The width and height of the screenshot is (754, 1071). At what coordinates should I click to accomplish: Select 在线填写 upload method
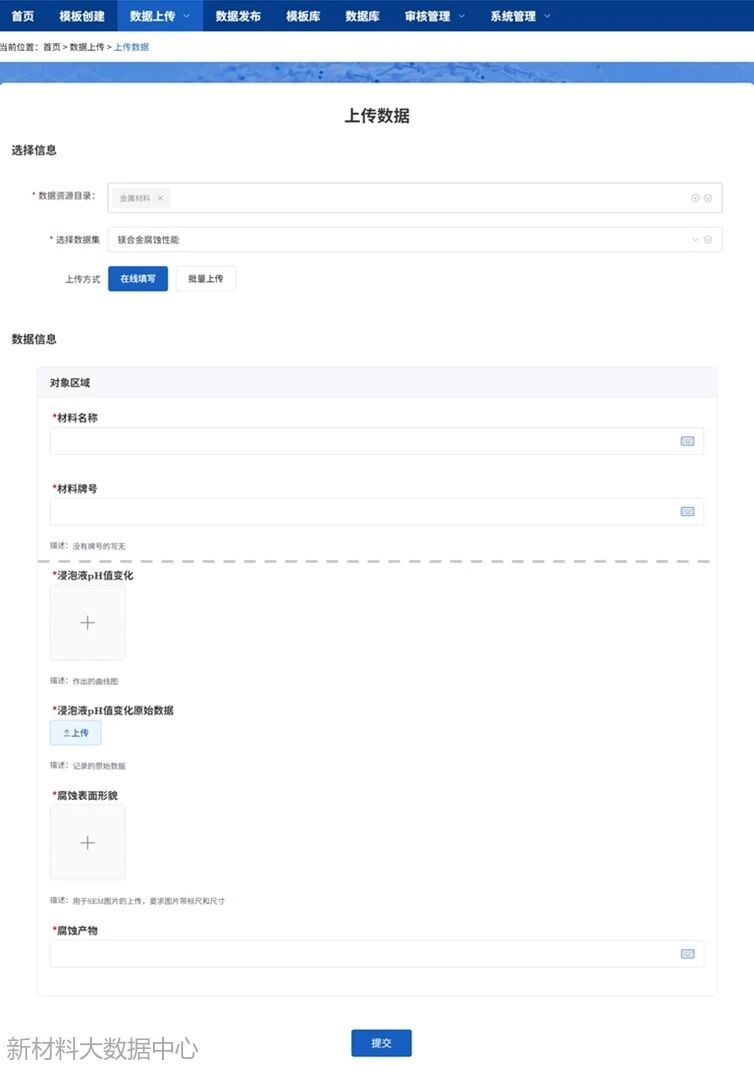pos(138,279)
